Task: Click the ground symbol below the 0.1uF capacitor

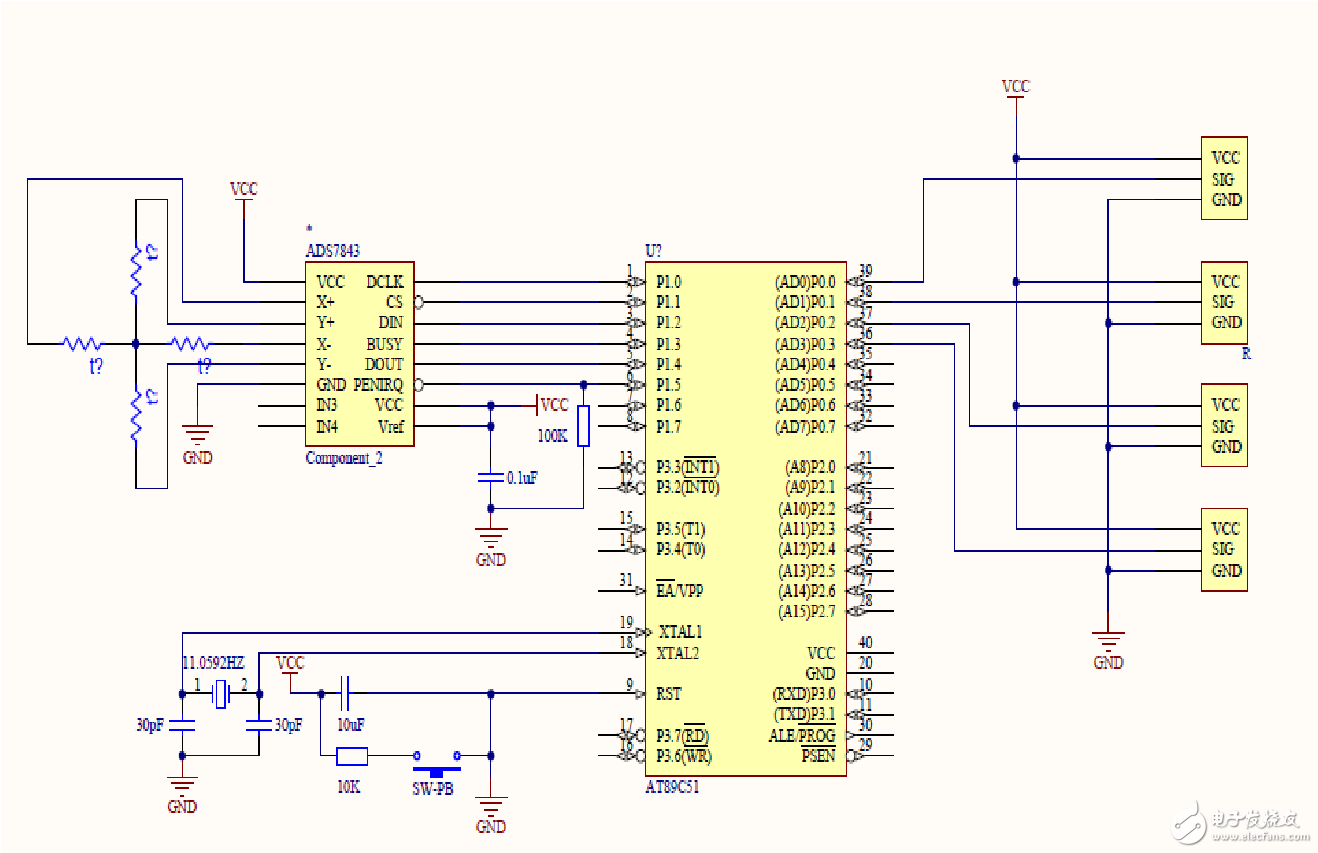Action: click(490, 536)
